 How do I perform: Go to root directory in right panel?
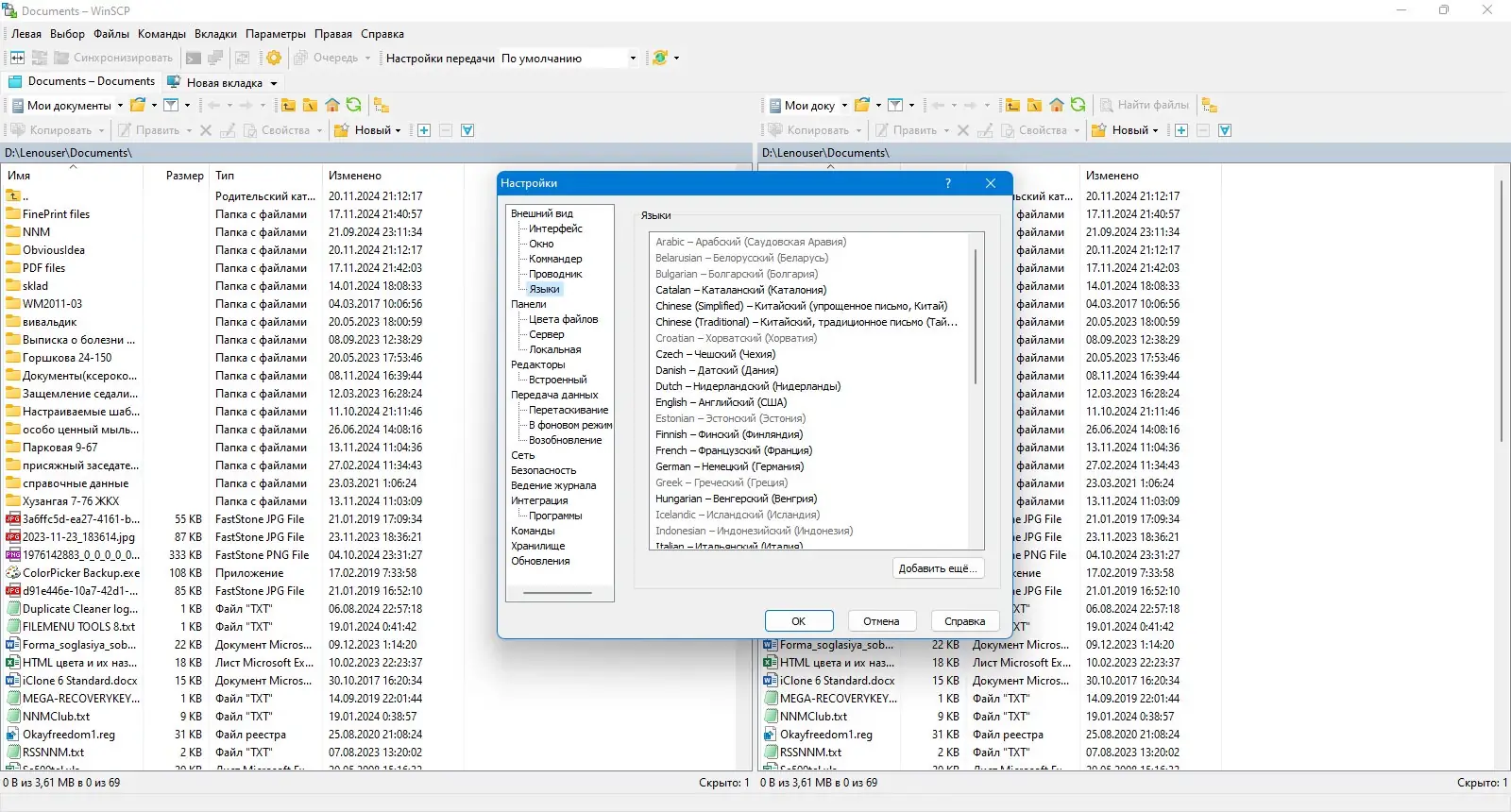click(x=1034, y=105)
